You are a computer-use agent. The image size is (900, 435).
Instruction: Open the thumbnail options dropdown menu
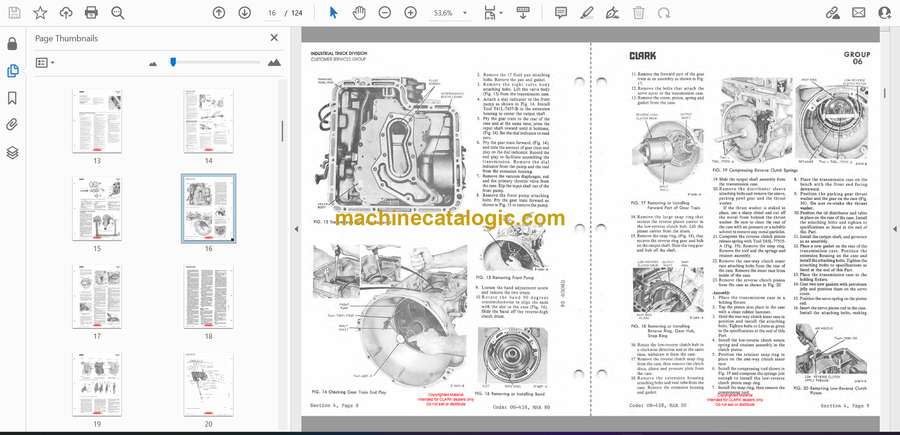[x=46, y=62]
